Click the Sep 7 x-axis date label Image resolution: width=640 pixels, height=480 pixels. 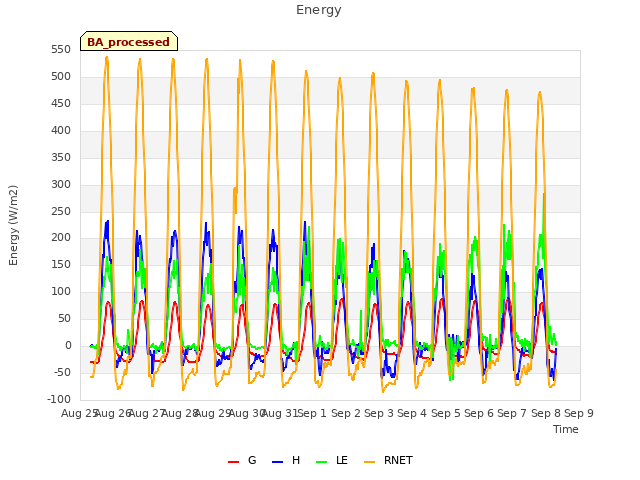512,413
